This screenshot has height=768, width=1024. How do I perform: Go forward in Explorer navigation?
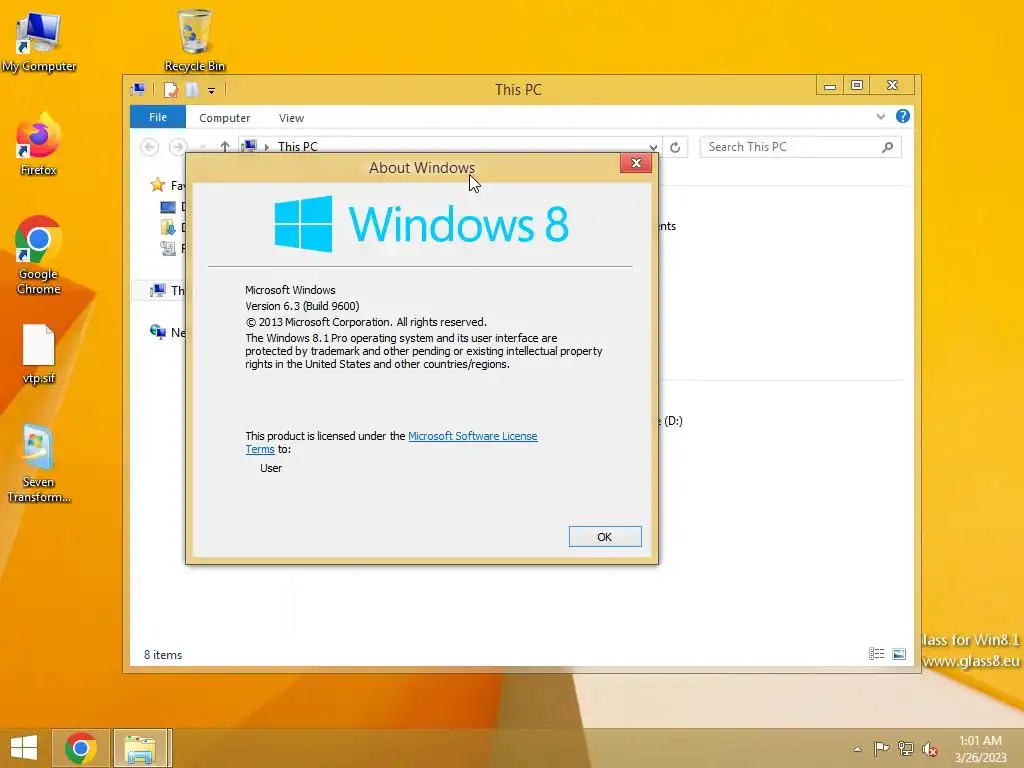point(178,147)
